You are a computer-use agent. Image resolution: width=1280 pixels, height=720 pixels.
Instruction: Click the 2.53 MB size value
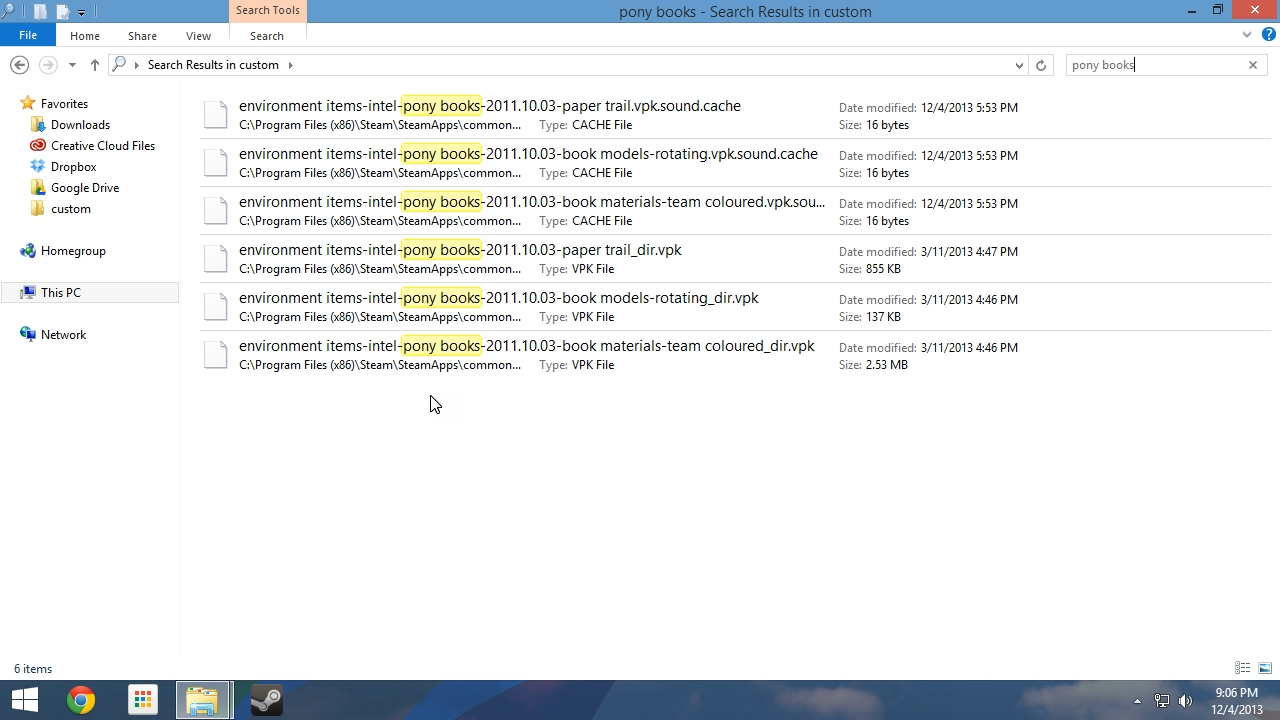point(887,365)
